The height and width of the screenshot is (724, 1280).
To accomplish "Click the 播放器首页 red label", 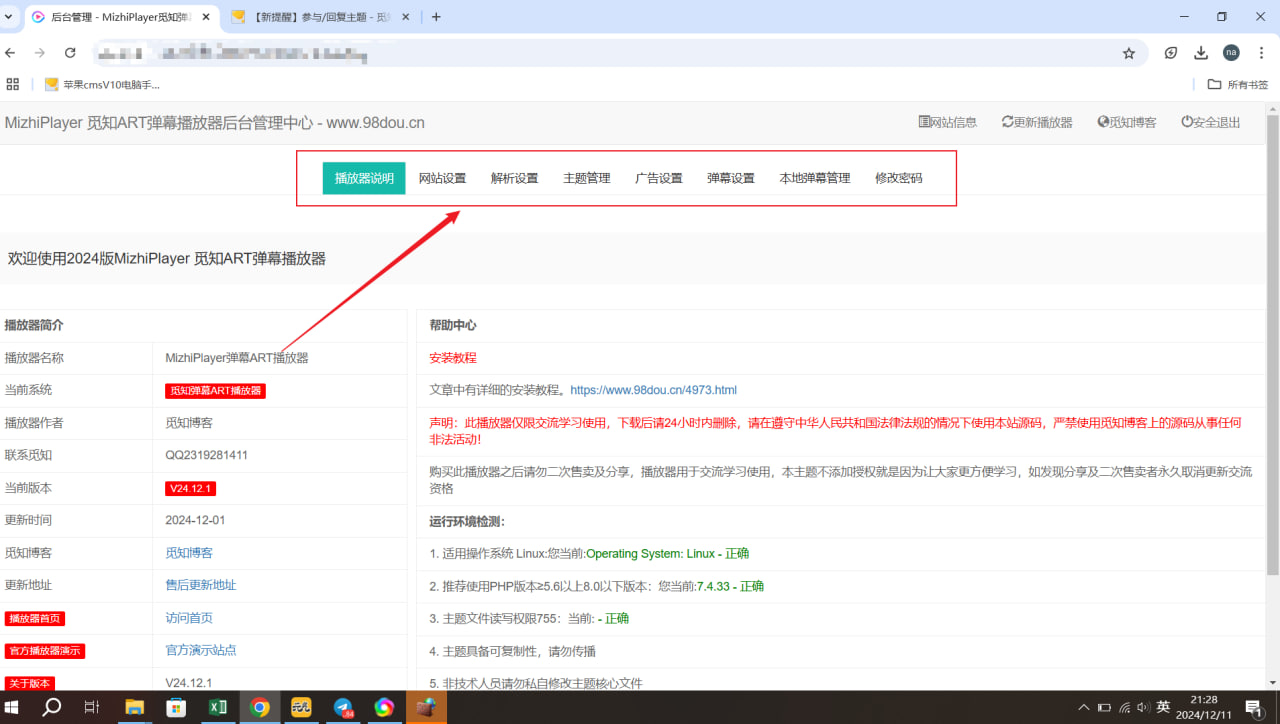I will pos(35,618).
